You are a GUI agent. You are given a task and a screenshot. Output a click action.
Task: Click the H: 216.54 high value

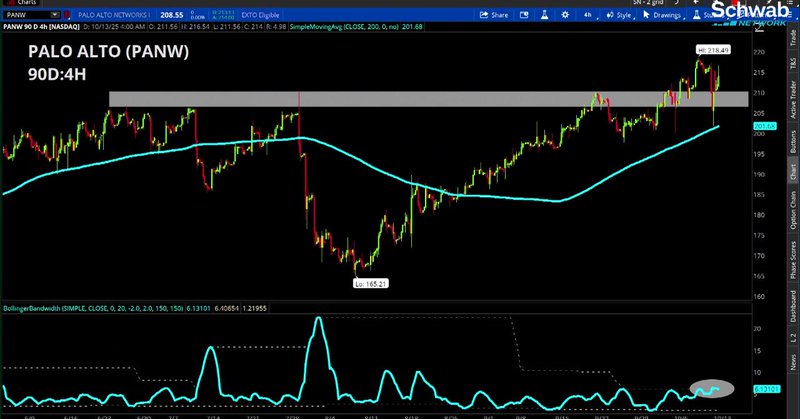193,27
